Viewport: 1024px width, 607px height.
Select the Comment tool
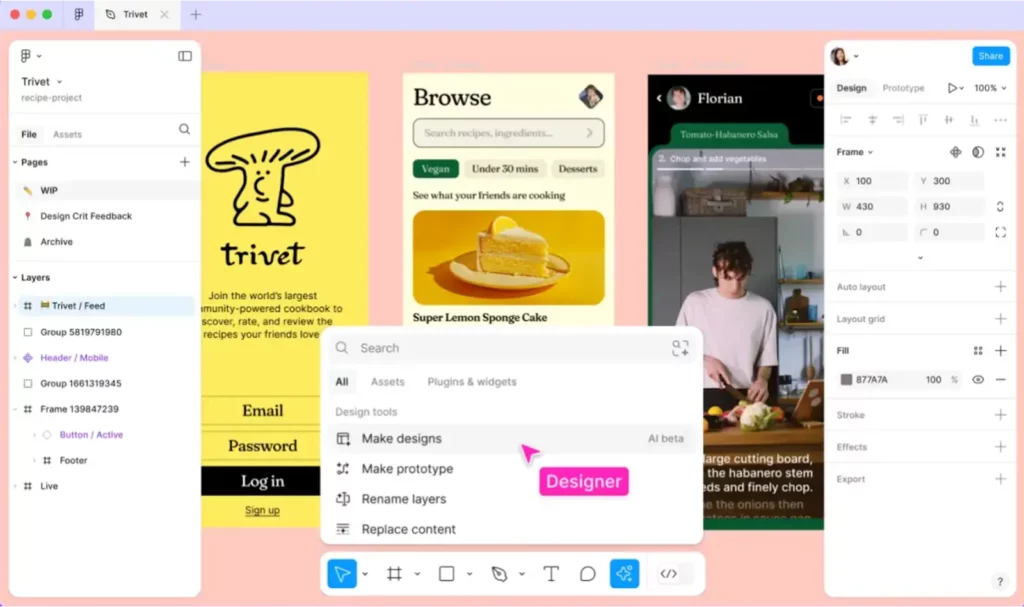tap(588, 574)
